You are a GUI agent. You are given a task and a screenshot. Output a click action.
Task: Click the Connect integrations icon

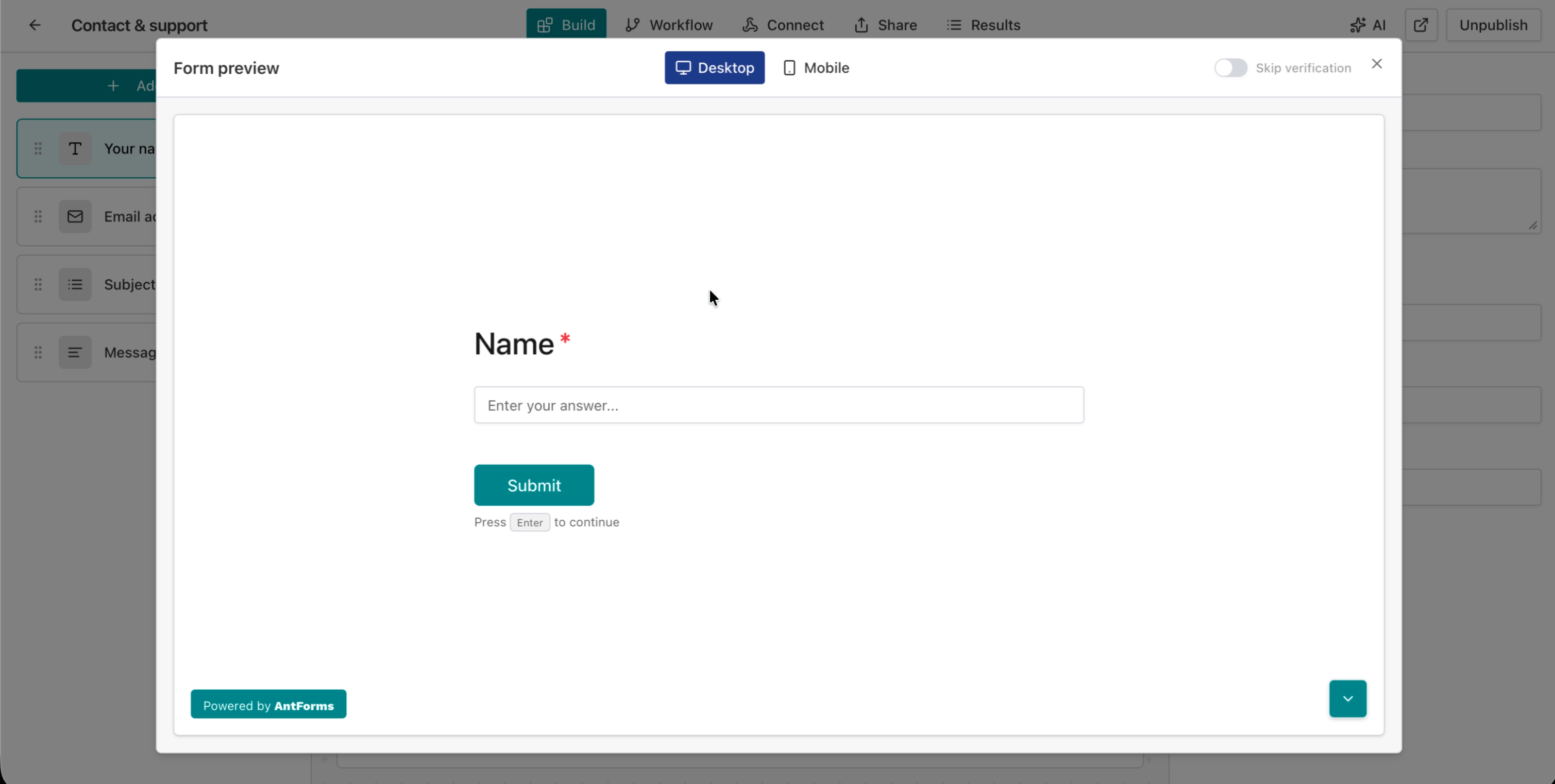coord(750,25)
